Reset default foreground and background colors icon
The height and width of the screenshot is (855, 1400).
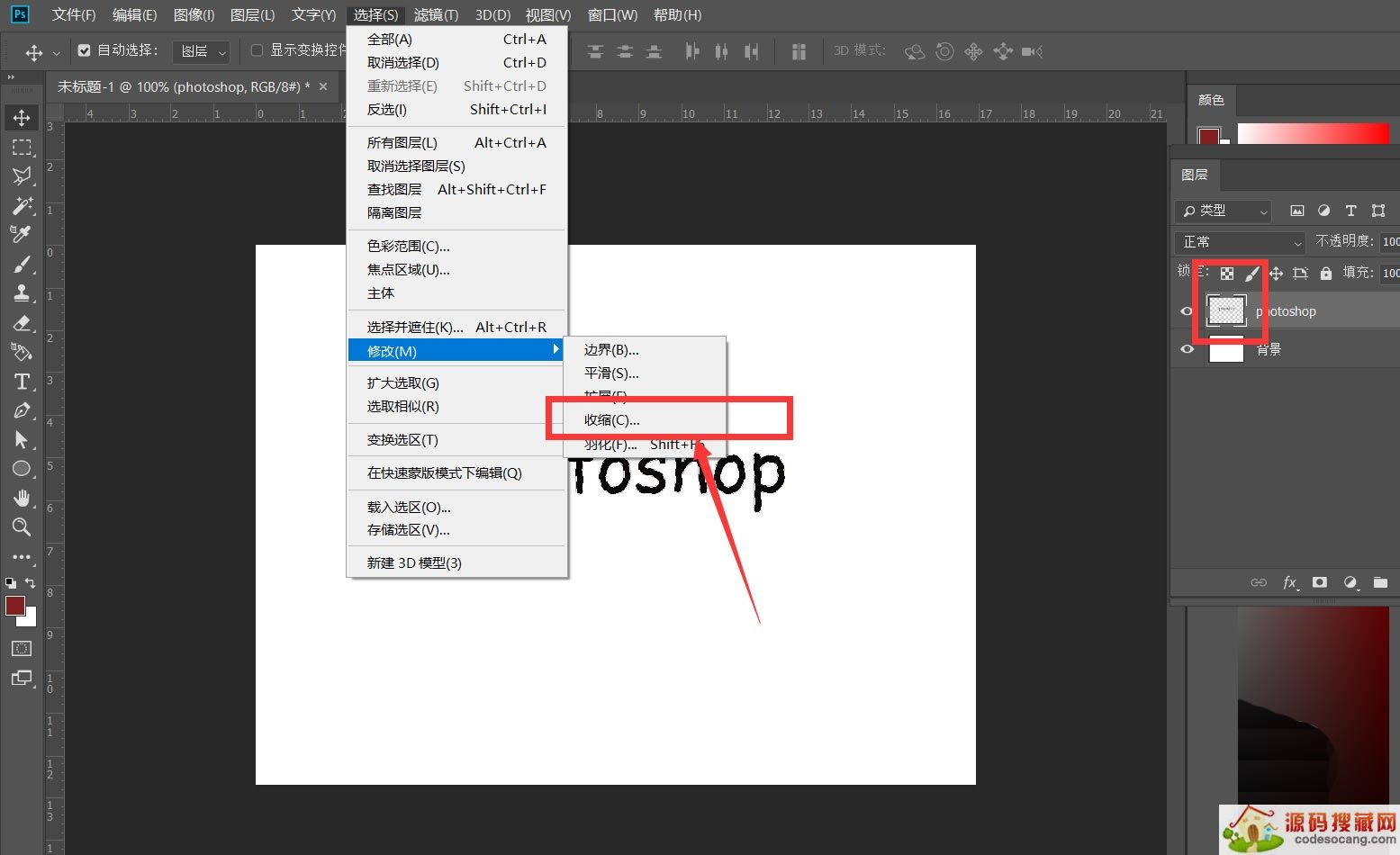(x=11, y=583)
